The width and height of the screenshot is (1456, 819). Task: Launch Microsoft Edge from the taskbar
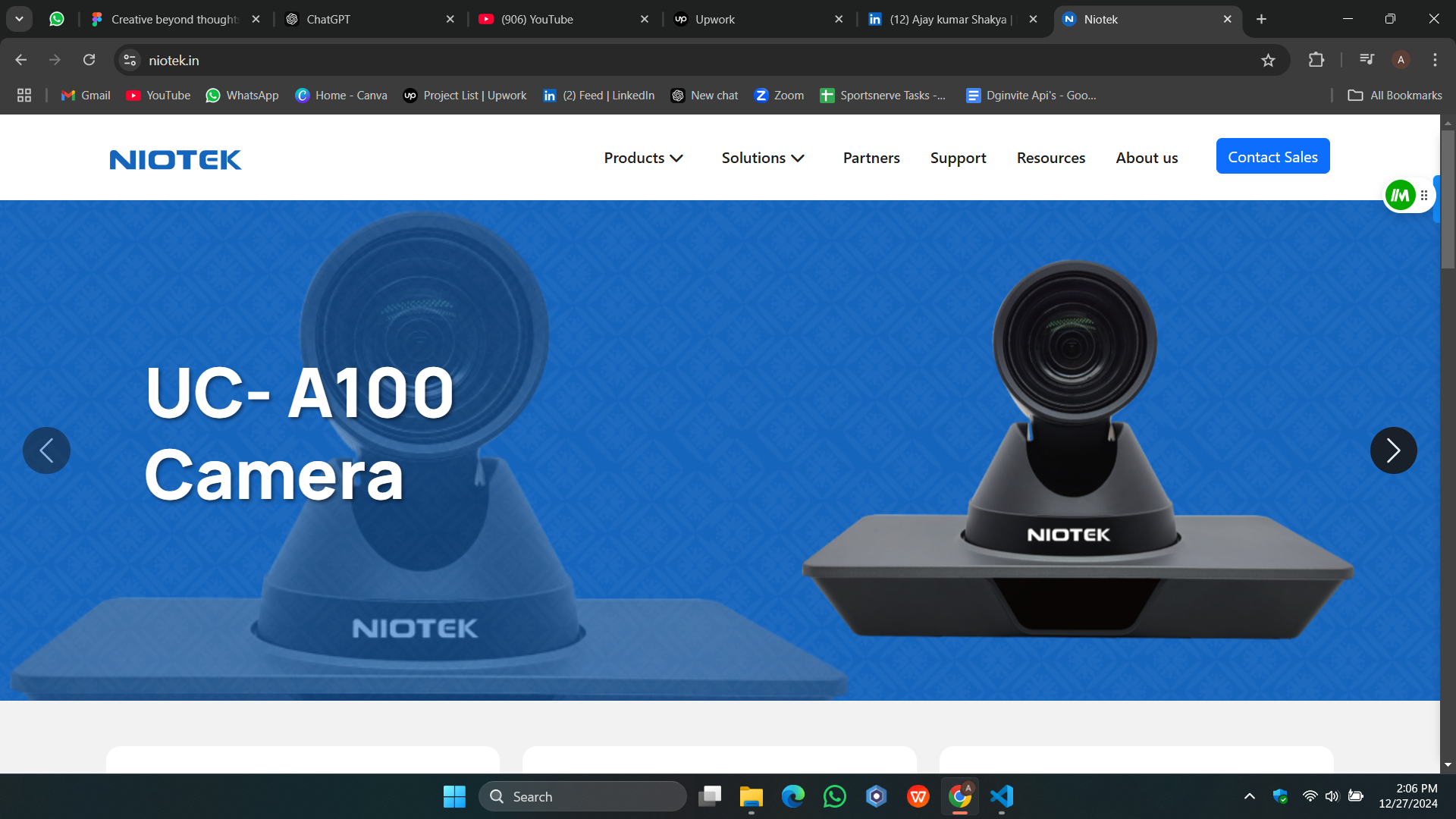[792, 796]
